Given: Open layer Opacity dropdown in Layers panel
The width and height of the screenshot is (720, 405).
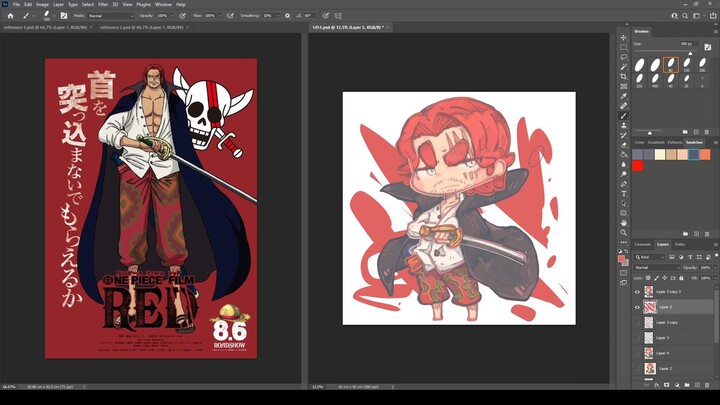Looking at the screenshot, I should pos(714,268).
